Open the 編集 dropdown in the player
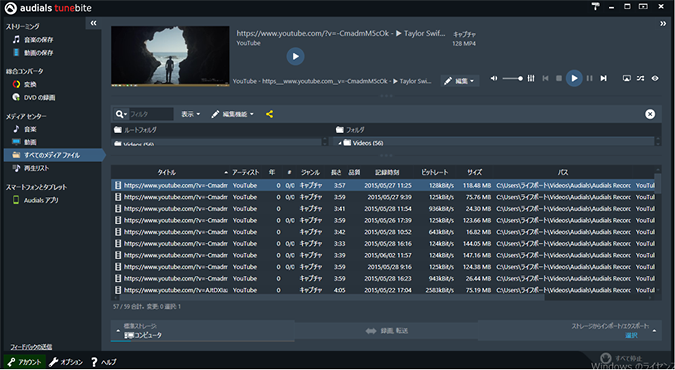The image size is (675, 370). 459,81
